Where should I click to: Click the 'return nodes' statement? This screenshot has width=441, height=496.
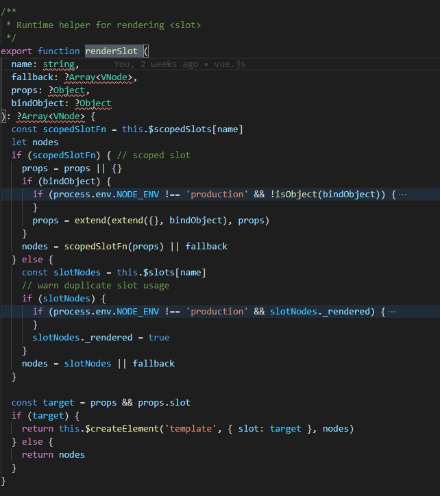coord(53,455)
